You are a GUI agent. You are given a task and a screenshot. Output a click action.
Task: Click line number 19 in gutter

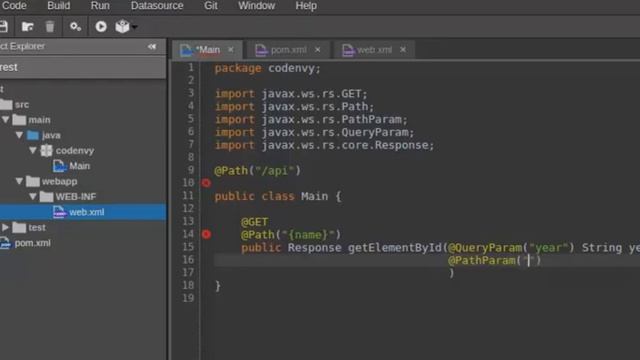[188, 298]
